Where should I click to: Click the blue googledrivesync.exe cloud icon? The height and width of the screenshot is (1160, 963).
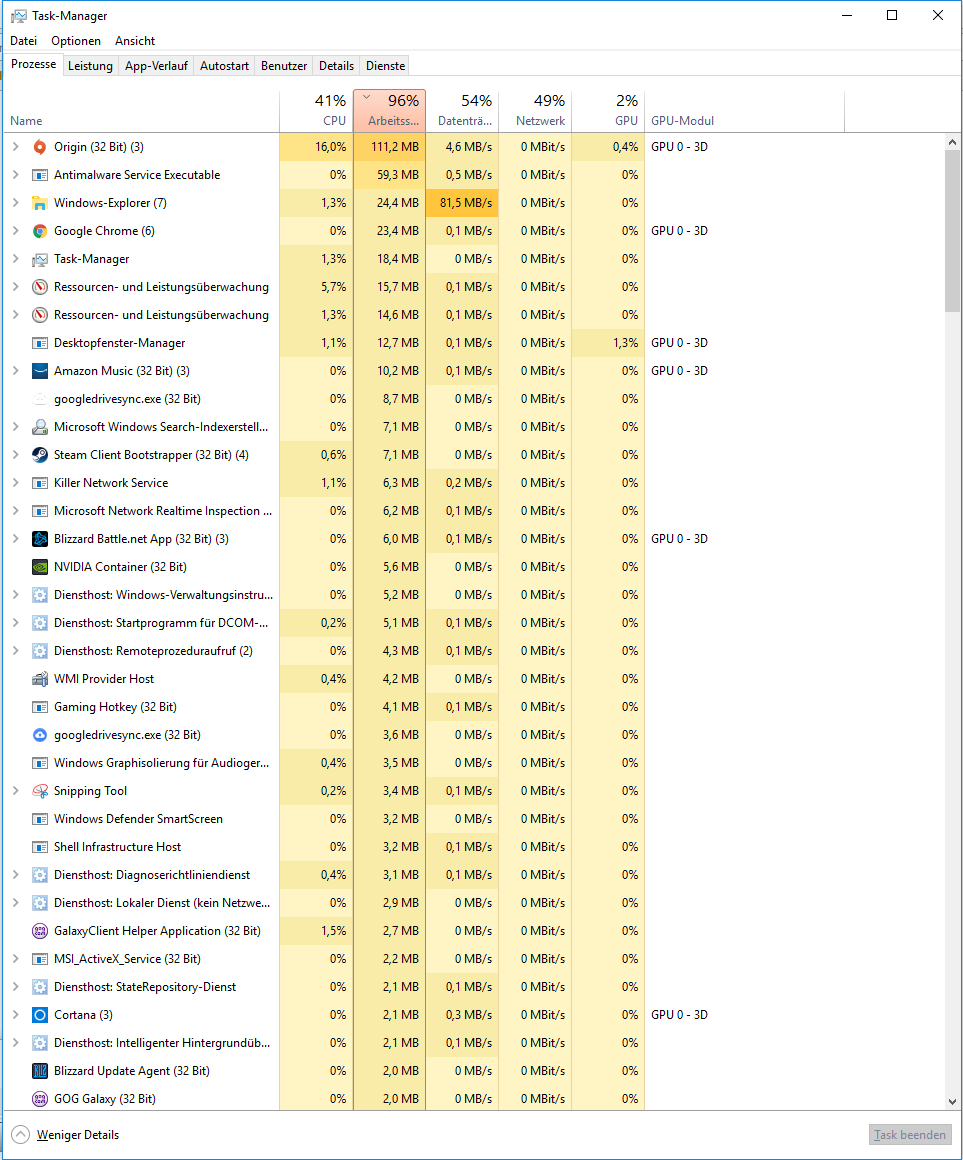40,735
